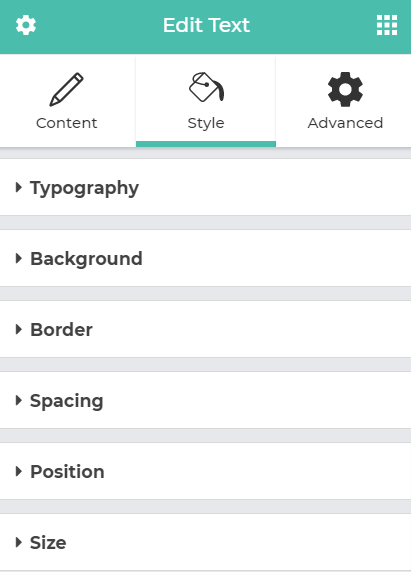Click the Spacing section heading
This screenshot has width=411, height=572.
(x=66, y=401)
